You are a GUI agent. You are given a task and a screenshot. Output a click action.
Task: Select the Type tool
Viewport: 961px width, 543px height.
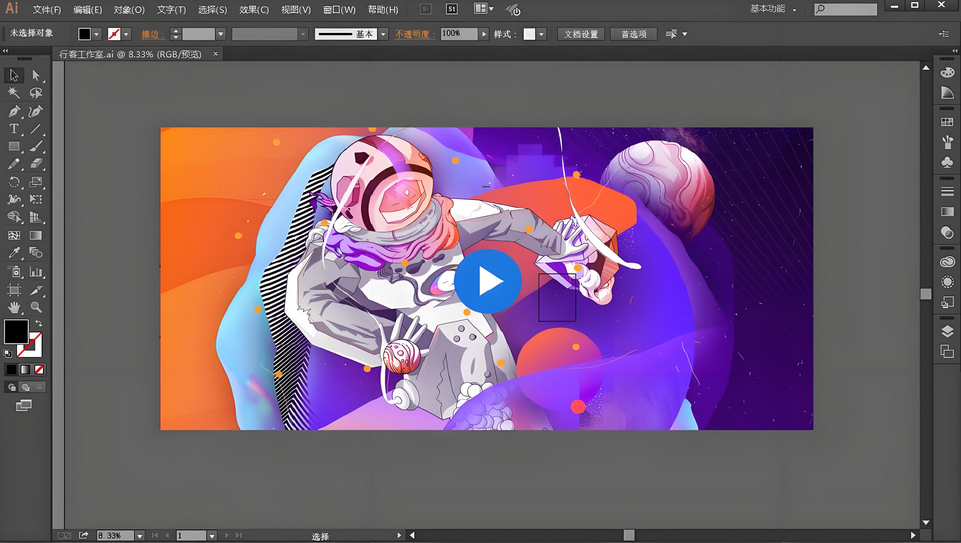pyautogui.click(x=14, y=129)
